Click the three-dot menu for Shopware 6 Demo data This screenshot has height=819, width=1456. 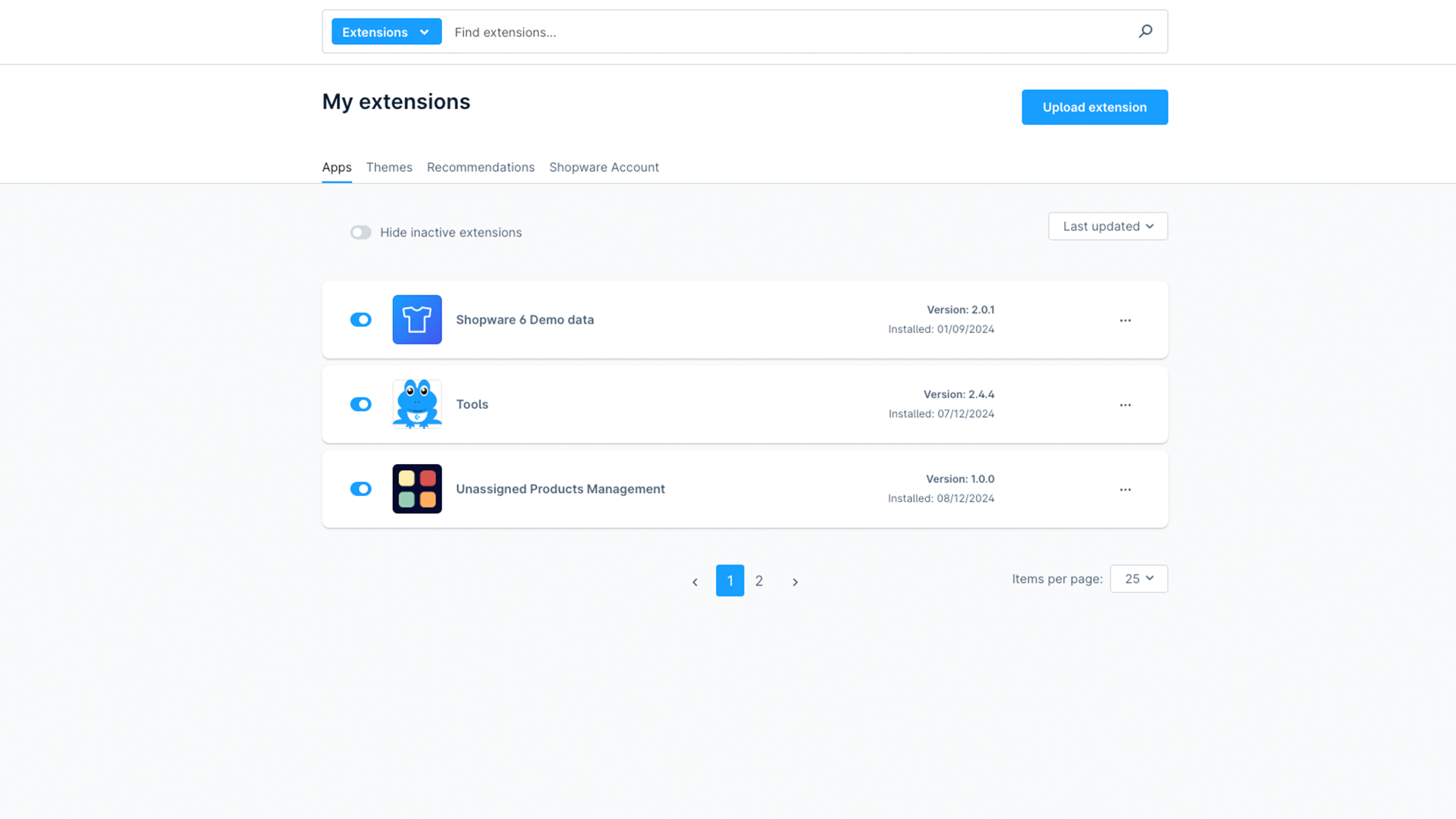click(1124, 319)
